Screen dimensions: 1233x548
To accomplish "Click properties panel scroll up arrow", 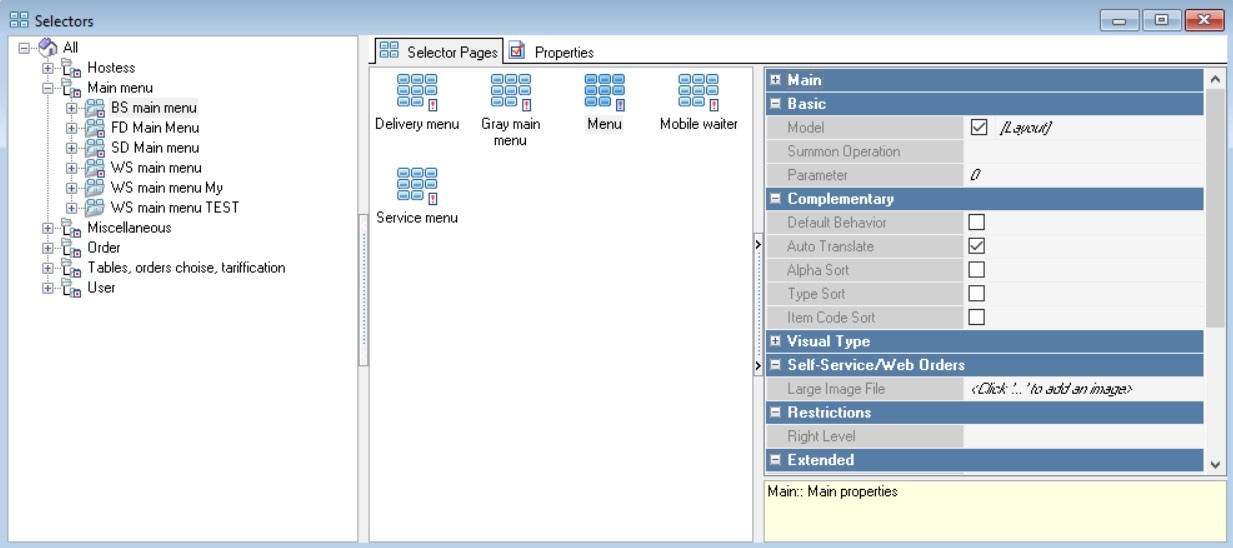I will [x=1215, y=78].
